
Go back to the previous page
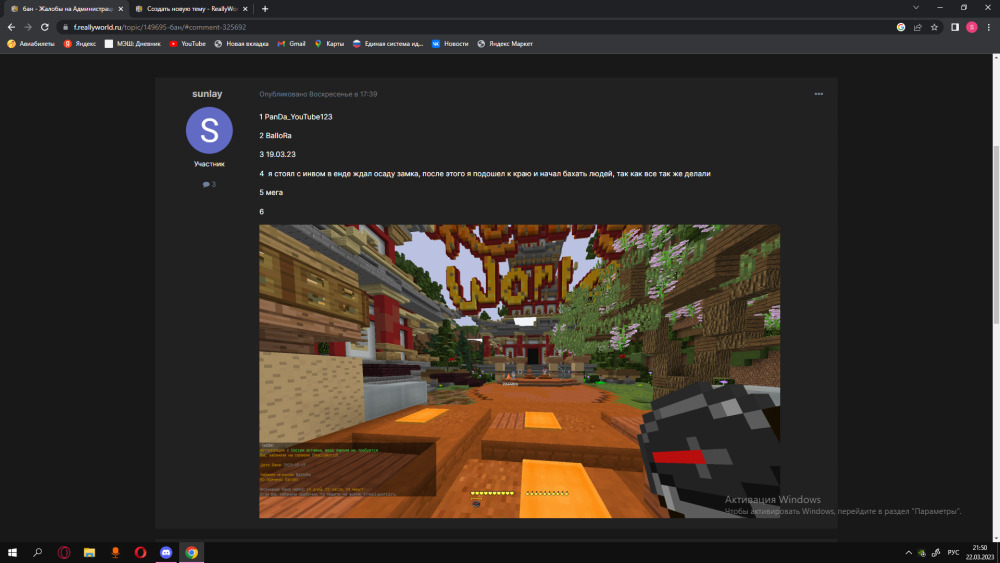click(x=11, y=27)
